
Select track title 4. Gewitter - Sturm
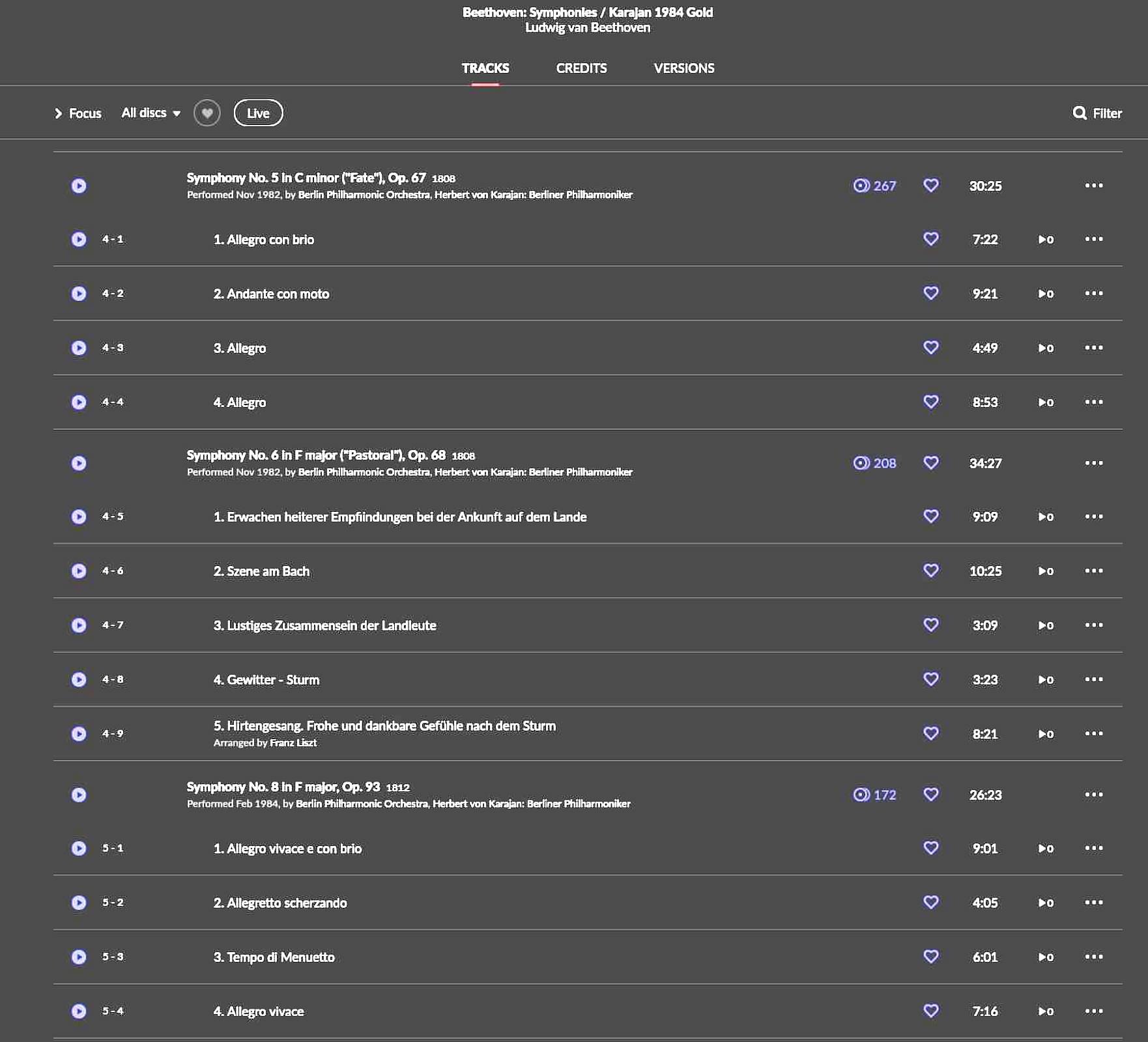tap(266, 680)
